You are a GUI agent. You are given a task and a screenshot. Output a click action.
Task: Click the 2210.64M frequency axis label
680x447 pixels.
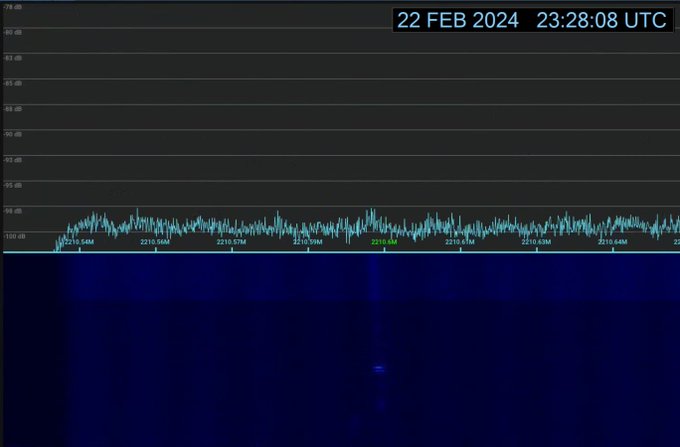click(612, 242)
